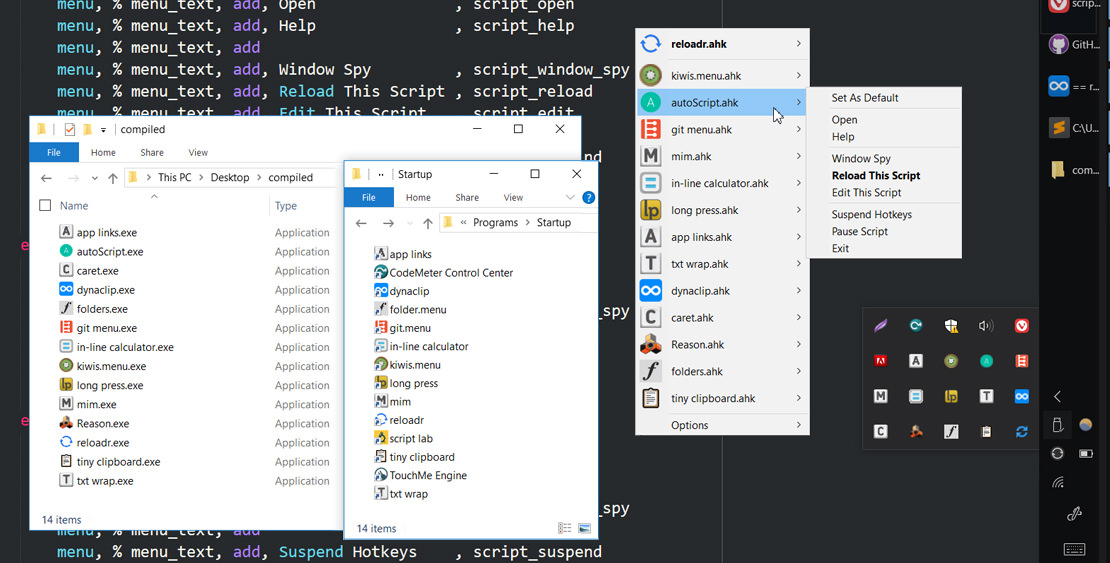Image resolution: width=1110 pixels, height=563 pixels.
Task: Tick the select-all checkbox beside the Name column
Action: 45,206
